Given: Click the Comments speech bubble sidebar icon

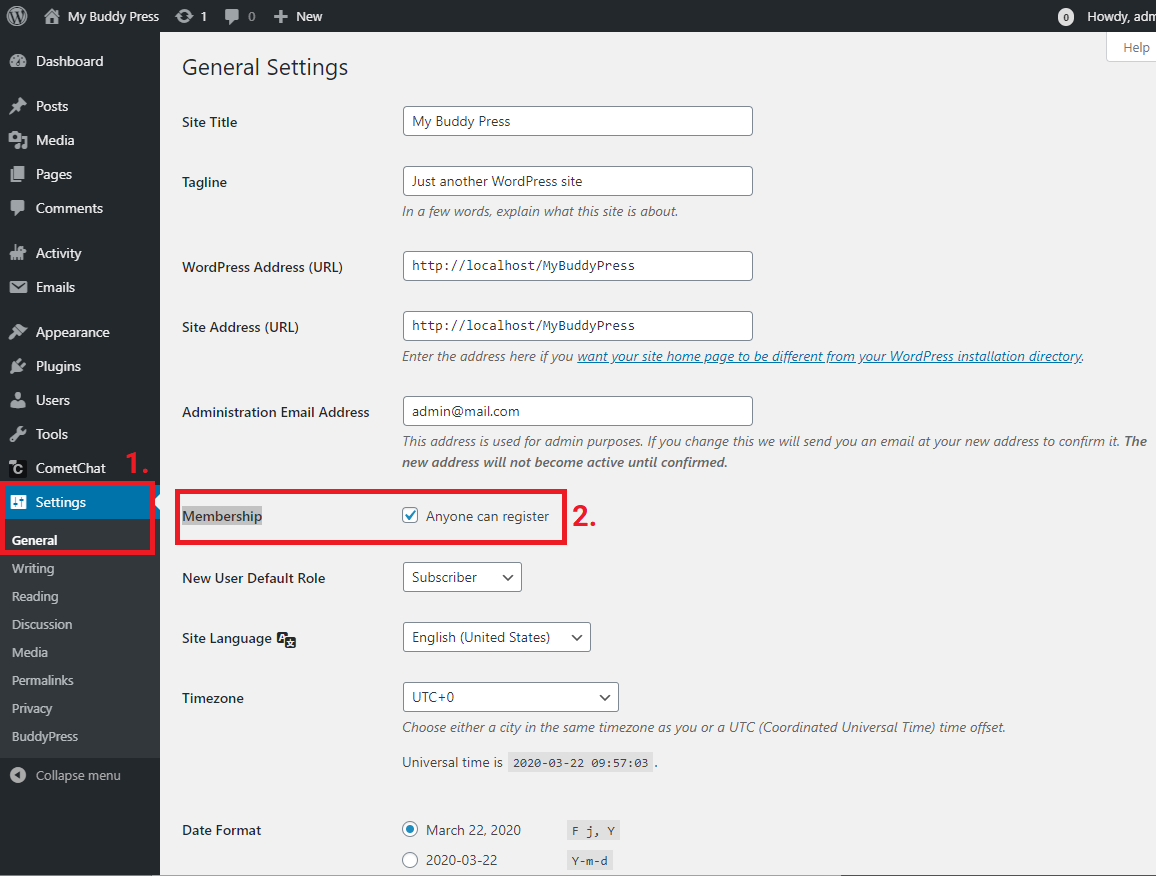Looking at the screenshot, I should coord(18,208).
